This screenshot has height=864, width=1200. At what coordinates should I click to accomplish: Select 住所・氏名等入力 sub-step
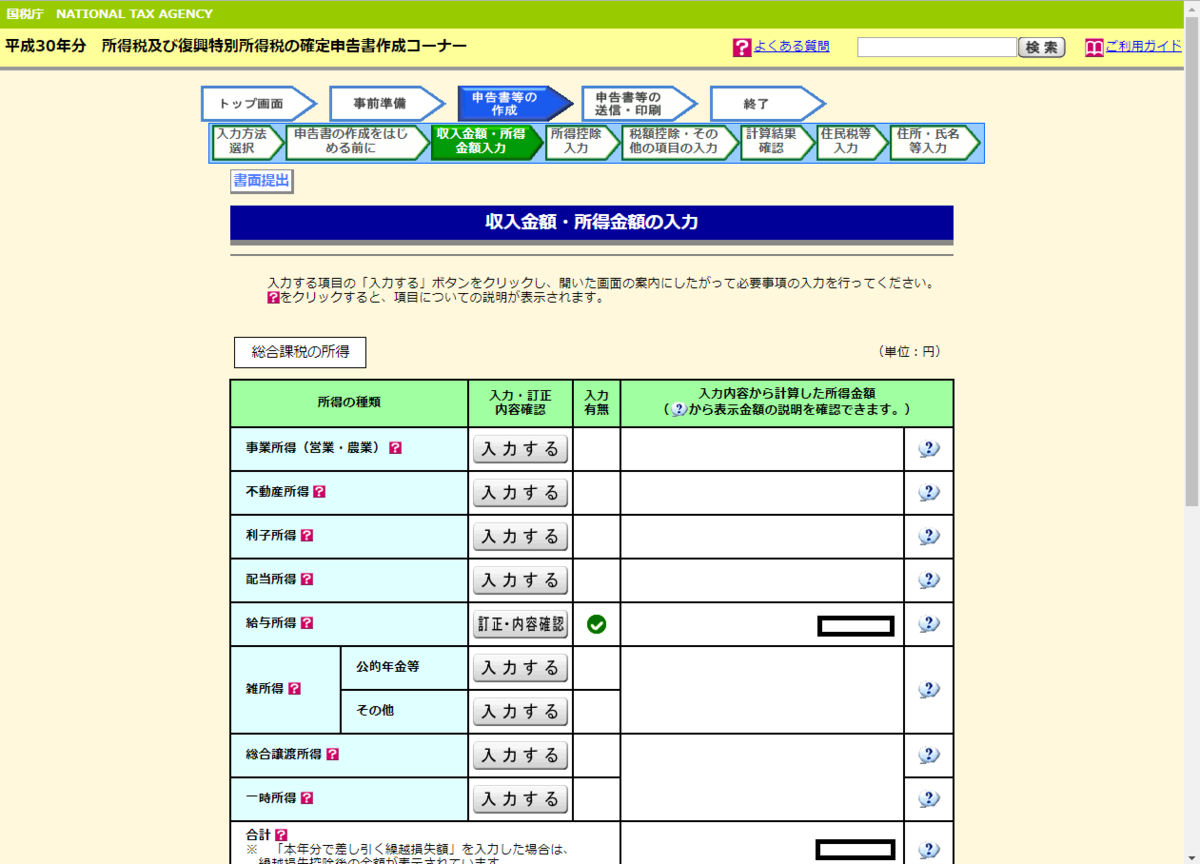(x=934, y=142)
